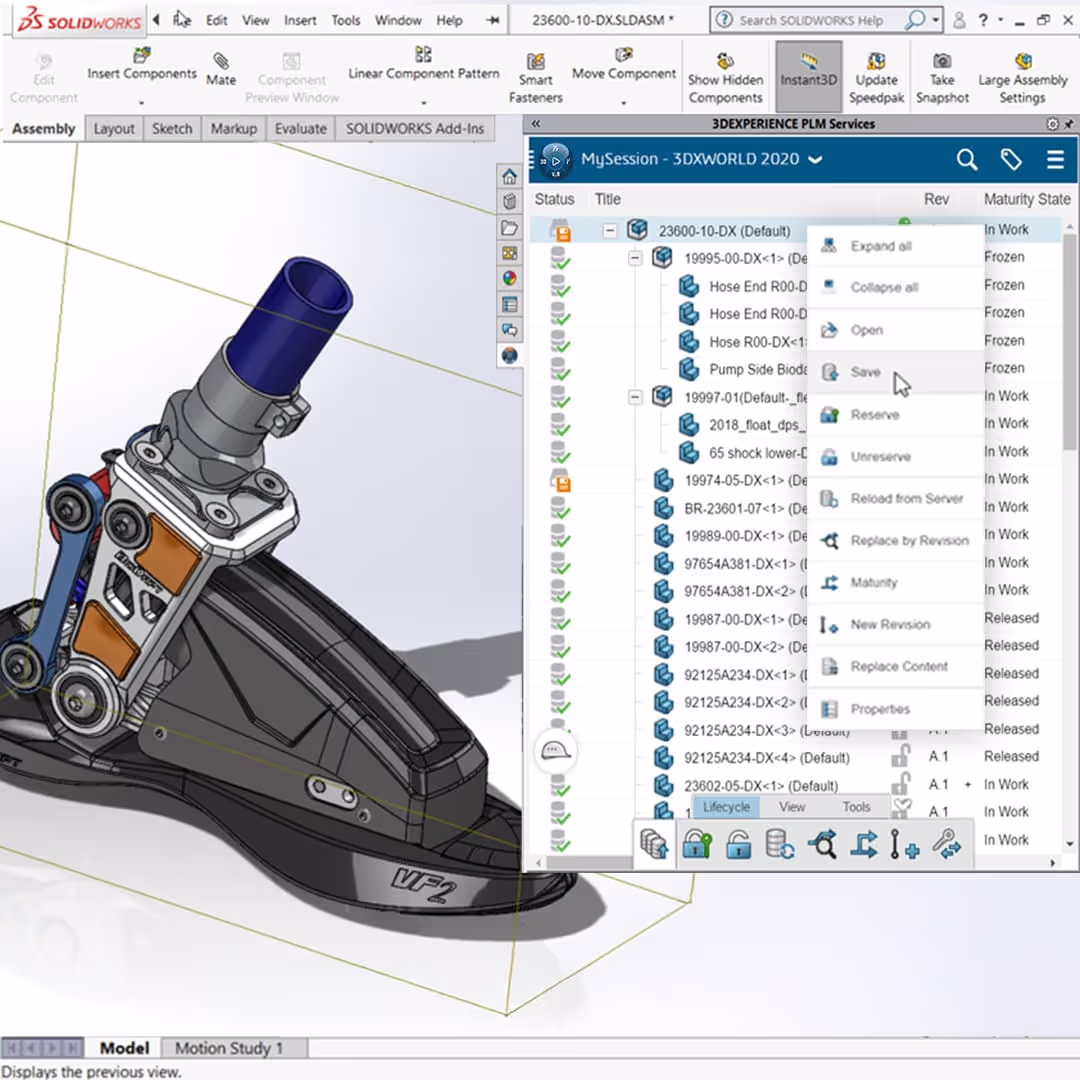The height and width of the screenshot is (1080, 1080).
Task: Click the key-with-arrows icon in action bar
Action: coord(946,844)
